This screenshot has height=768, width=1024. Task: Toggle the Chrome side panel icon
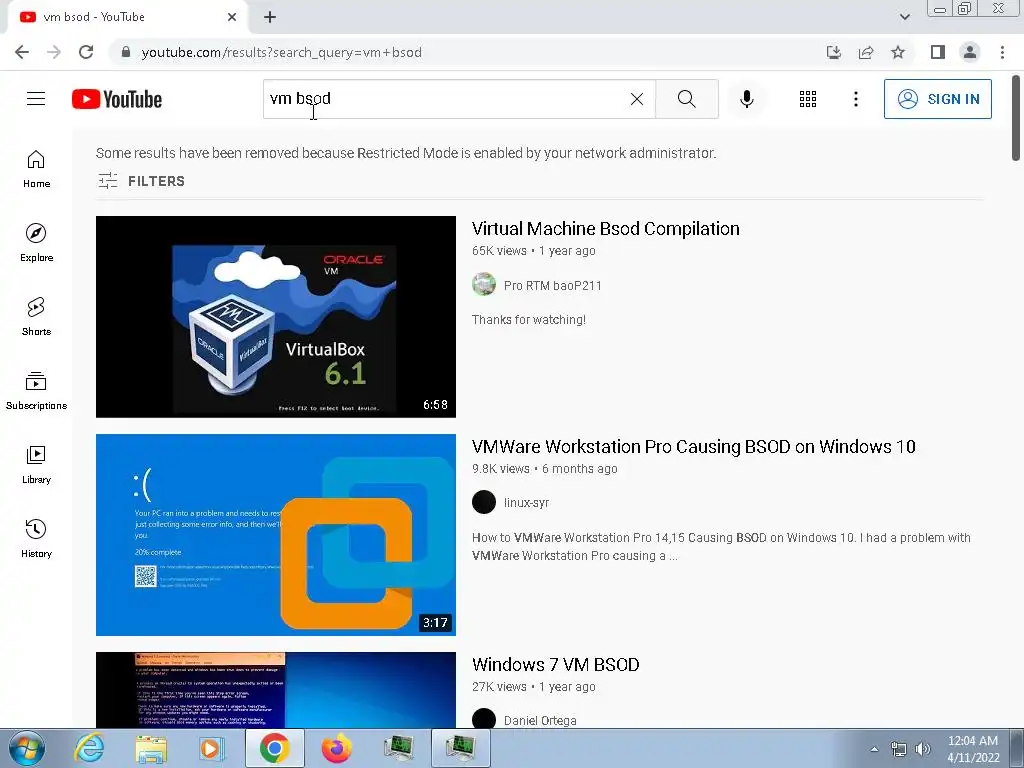point(938,52)
